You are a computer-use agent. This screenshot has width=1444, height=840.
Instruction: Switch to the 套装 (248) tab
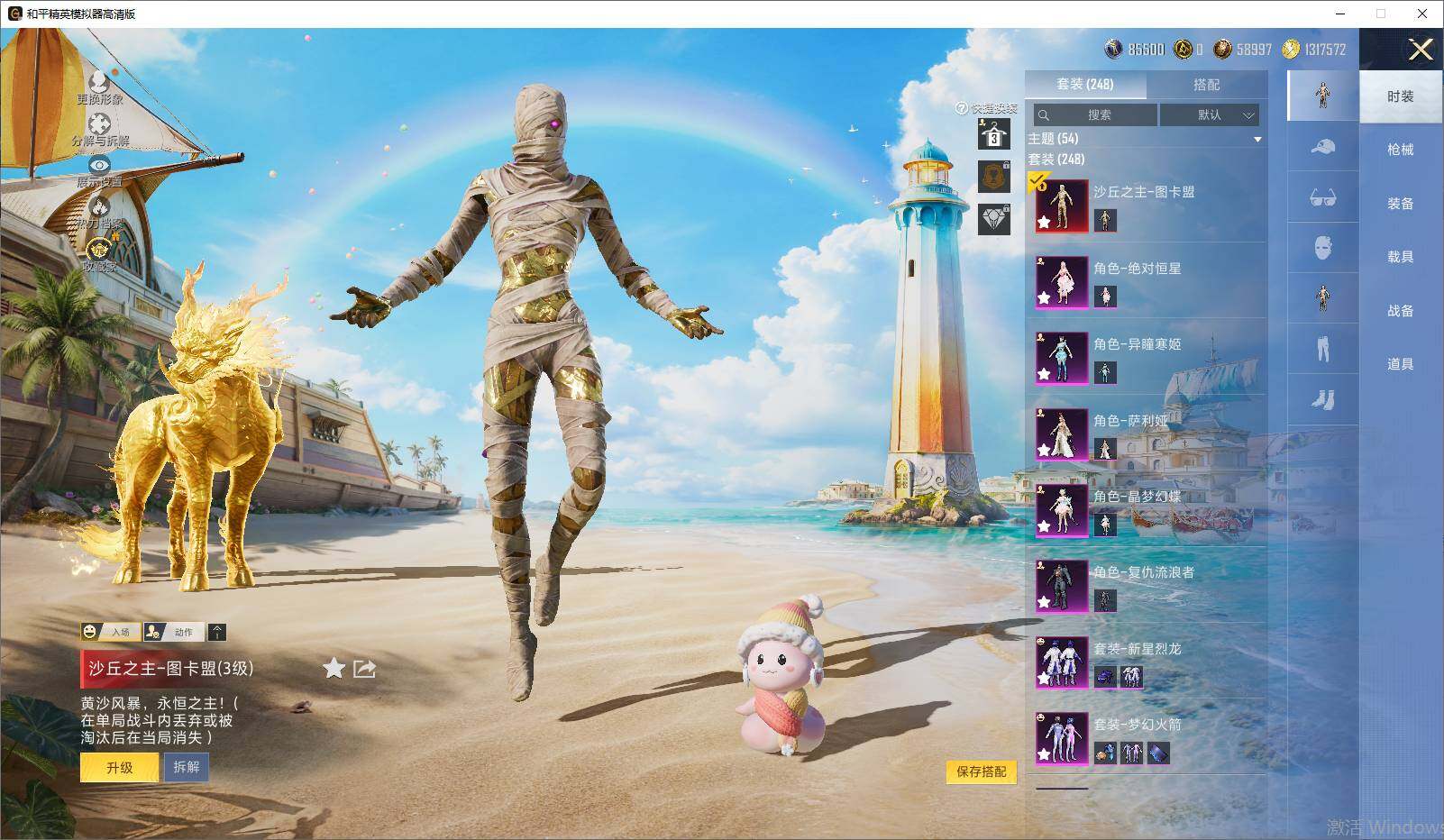(1085, 85)
